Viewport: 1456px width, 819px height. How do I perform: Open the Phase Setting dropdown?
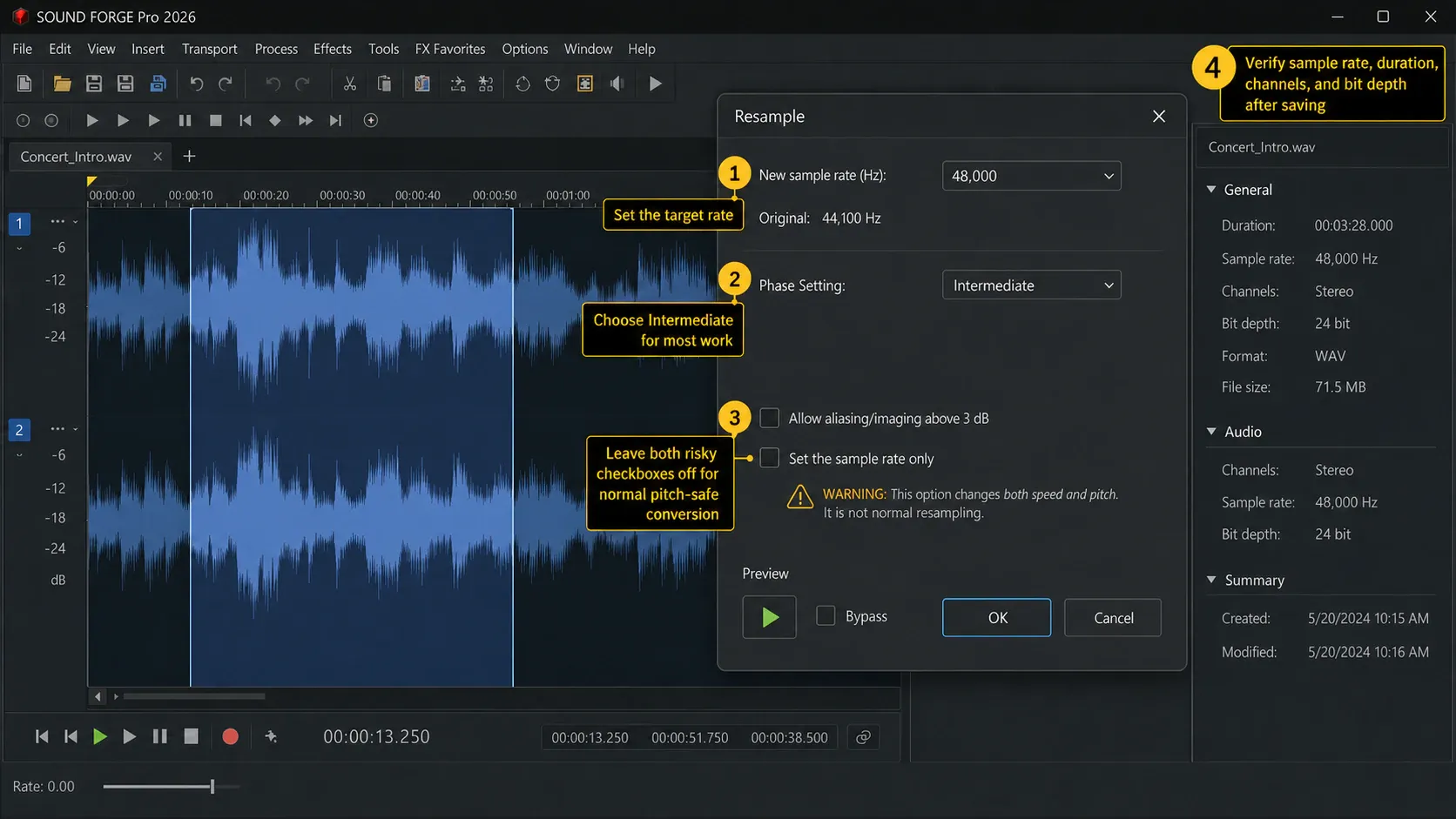(x=1031, y=285)
